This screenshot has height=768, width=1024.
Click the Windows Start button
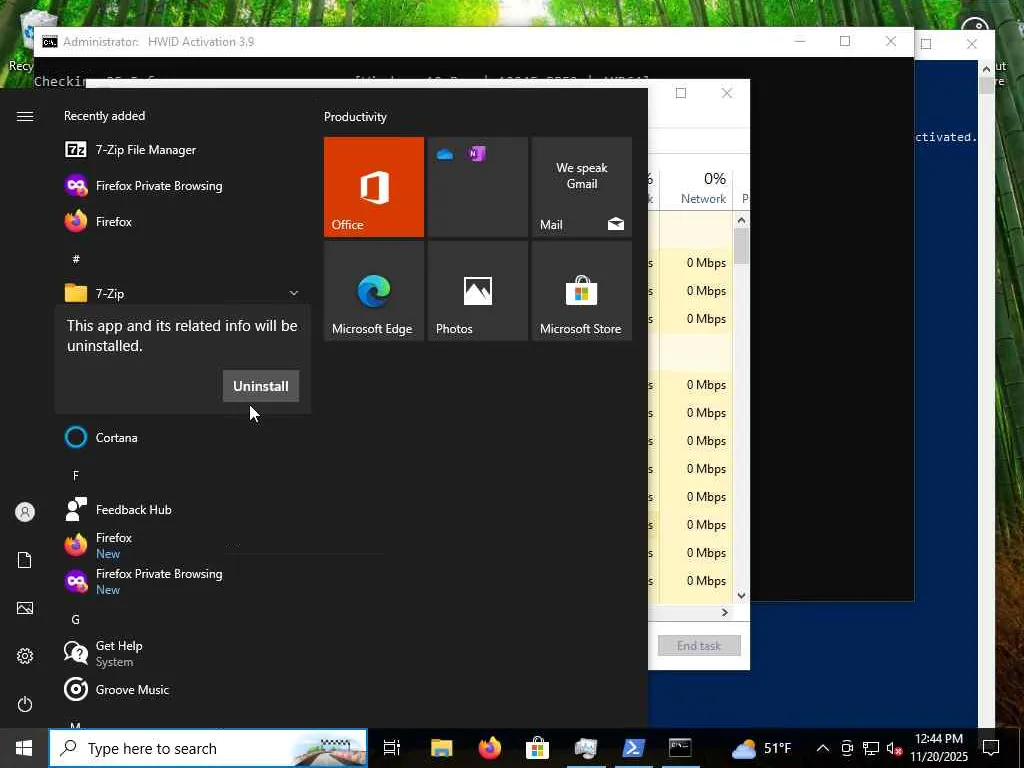point(24,748)
